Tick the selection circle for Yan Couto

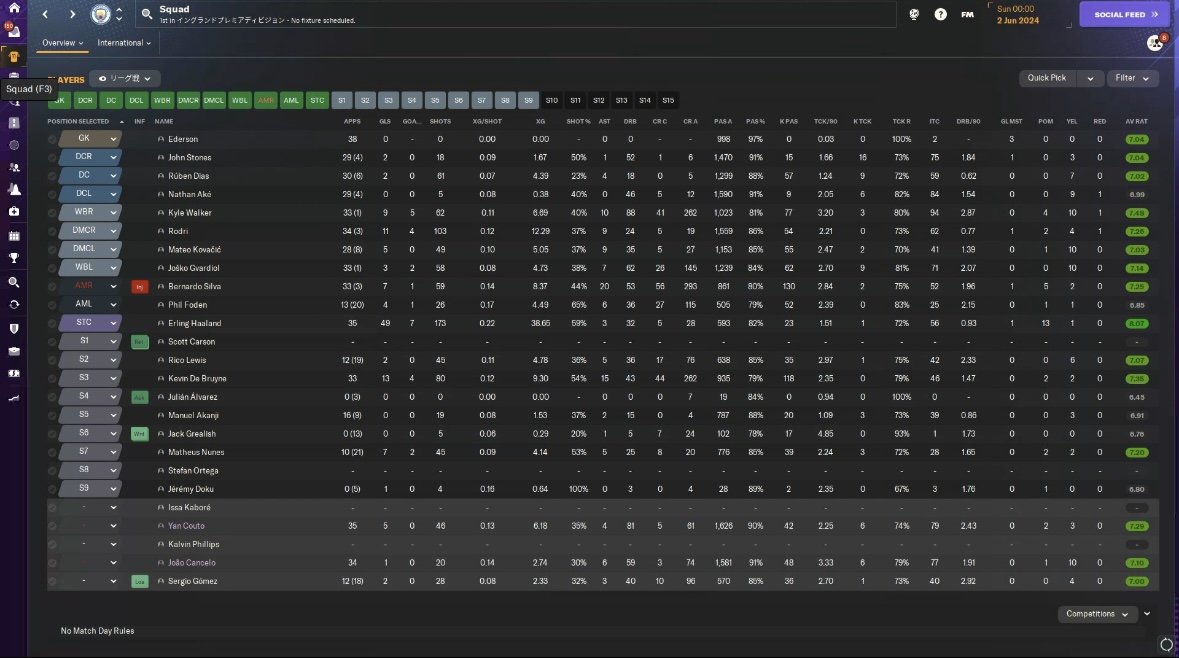52,526
